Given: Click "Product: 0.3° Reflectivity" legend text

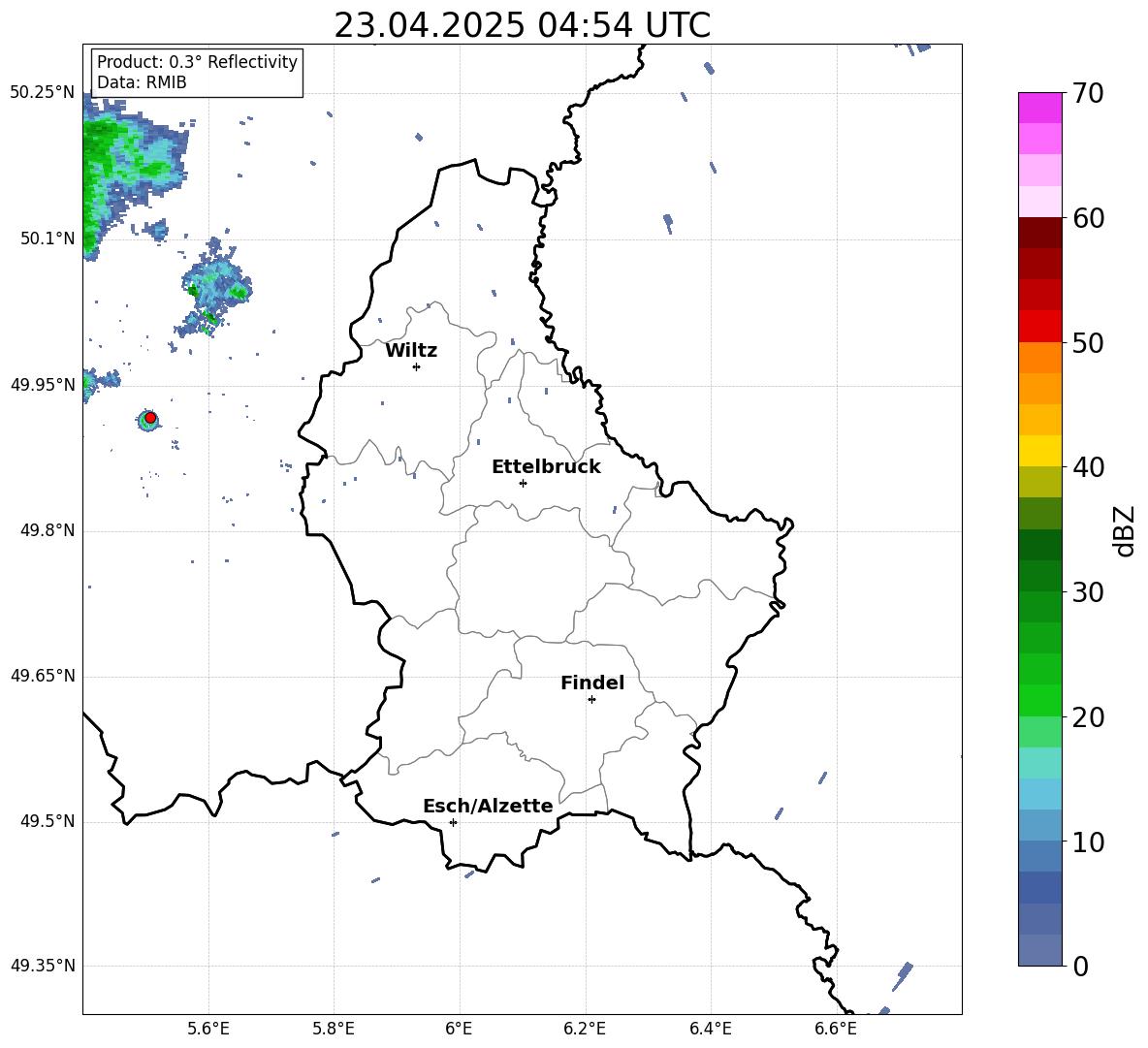Looking at the screenshot, I should click(x=197, y=61).
